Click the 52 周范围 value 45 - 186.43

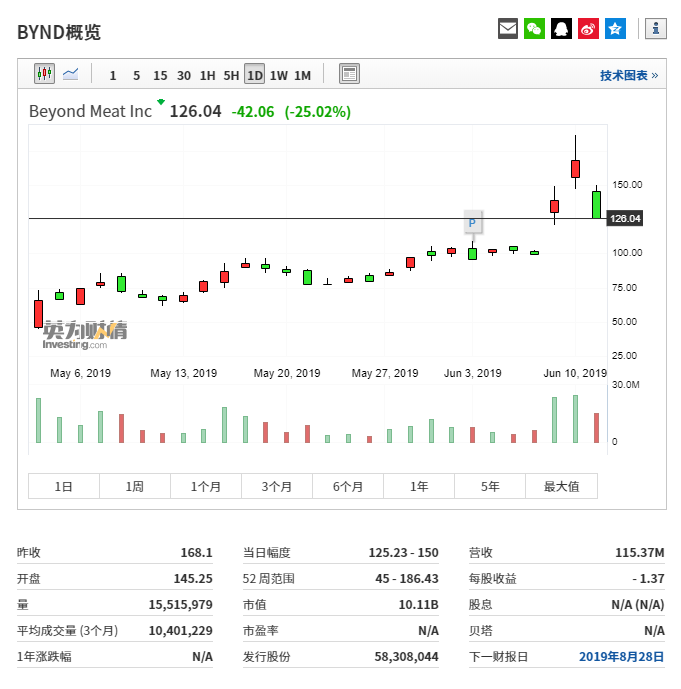pyautogui.click(x=407, y=578)
